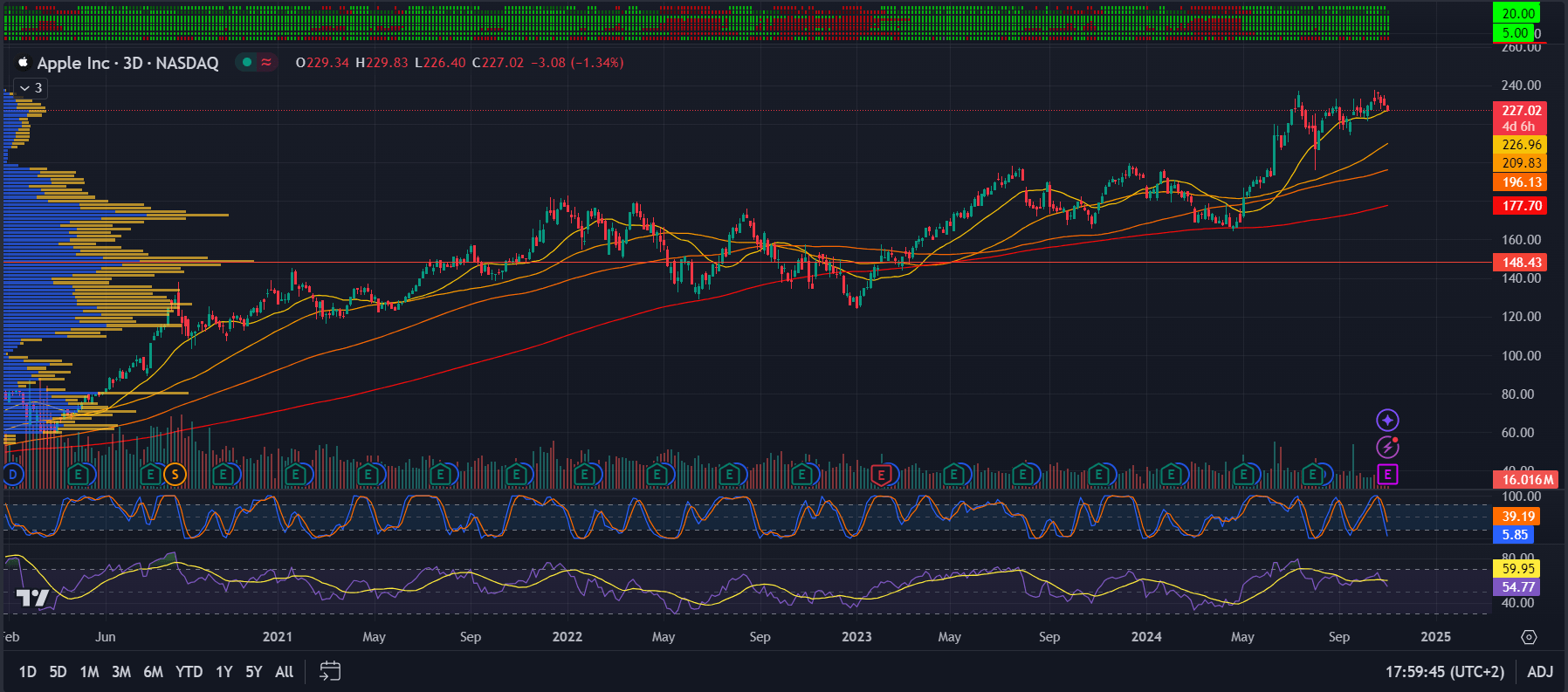This screenshot has height=692, width=1568.
Task: Select the YTD time range
Action: 189,672
